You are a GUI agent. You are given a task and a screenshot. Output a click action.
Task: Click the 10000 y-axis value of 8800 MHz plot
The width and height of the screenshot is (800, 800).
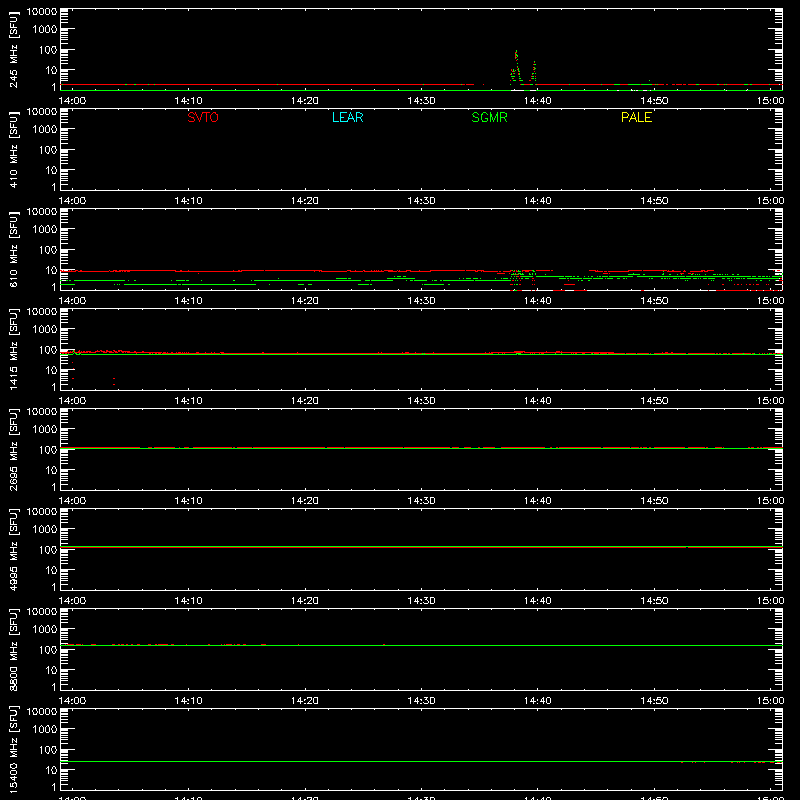pos(42,612)
